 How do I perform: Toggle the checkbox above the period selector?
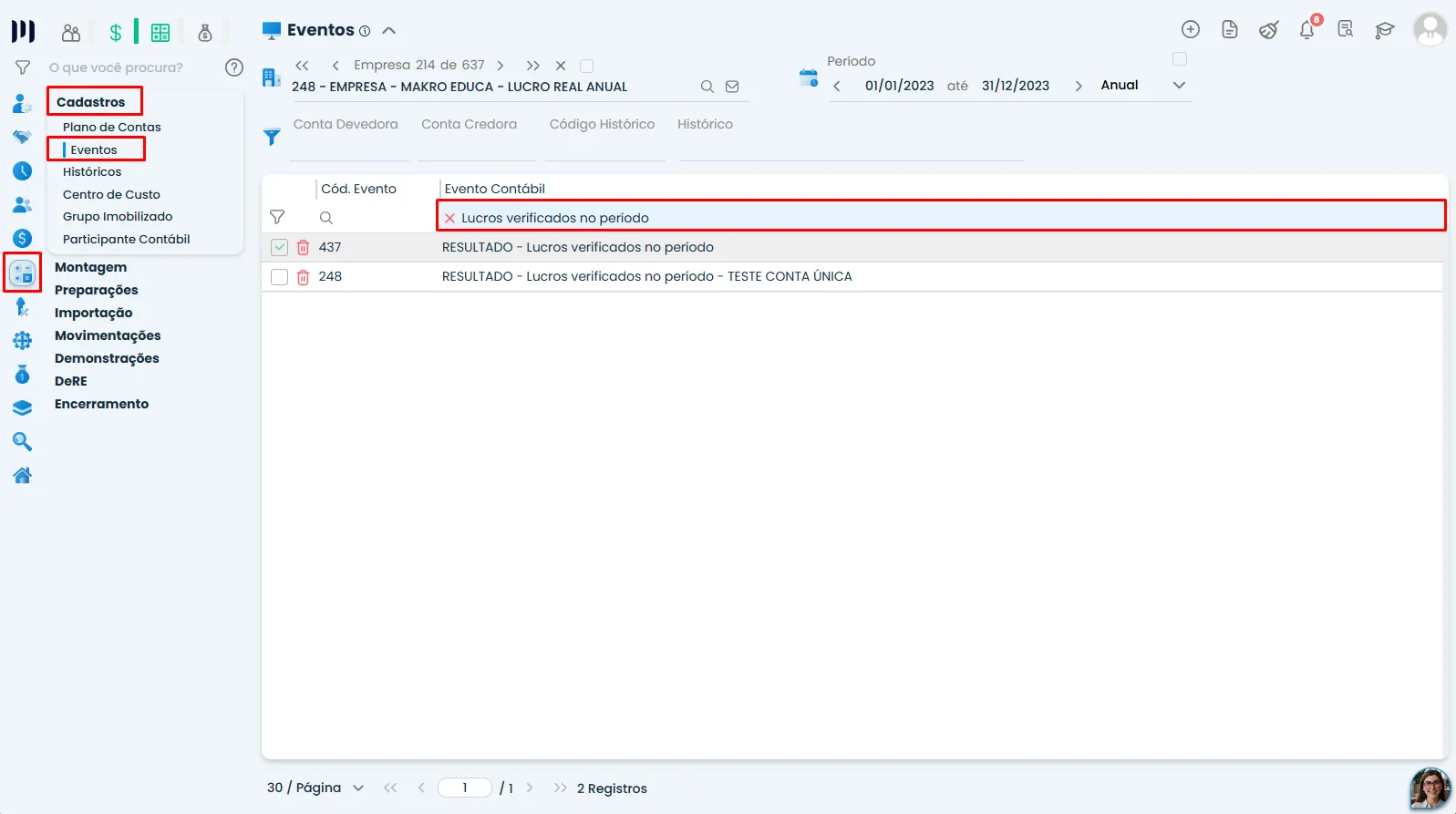click(x=1180, y=59)
